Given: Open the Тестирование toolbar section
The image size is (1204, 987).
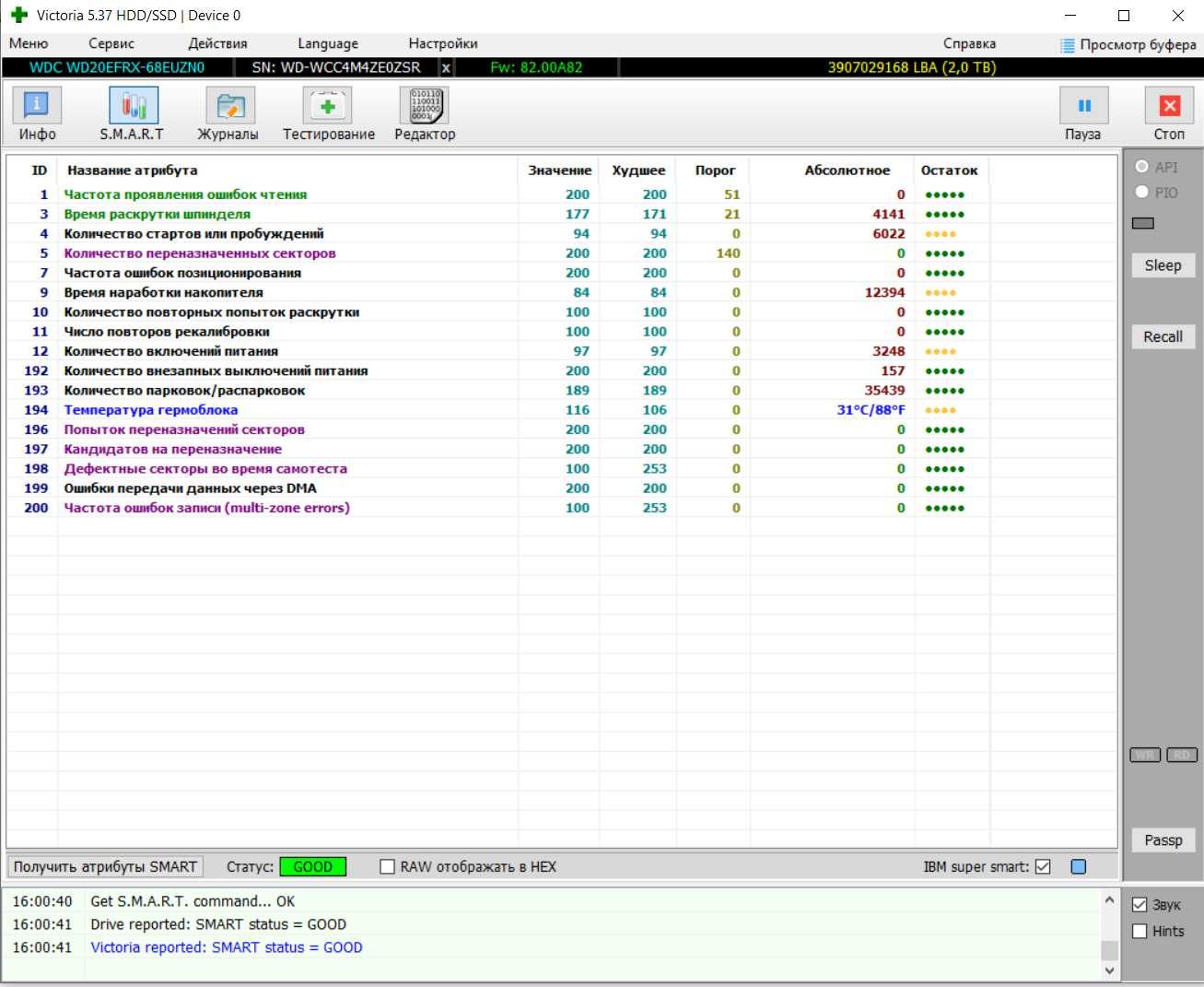Looking at the screenshot, I should [x=328, y=113].
